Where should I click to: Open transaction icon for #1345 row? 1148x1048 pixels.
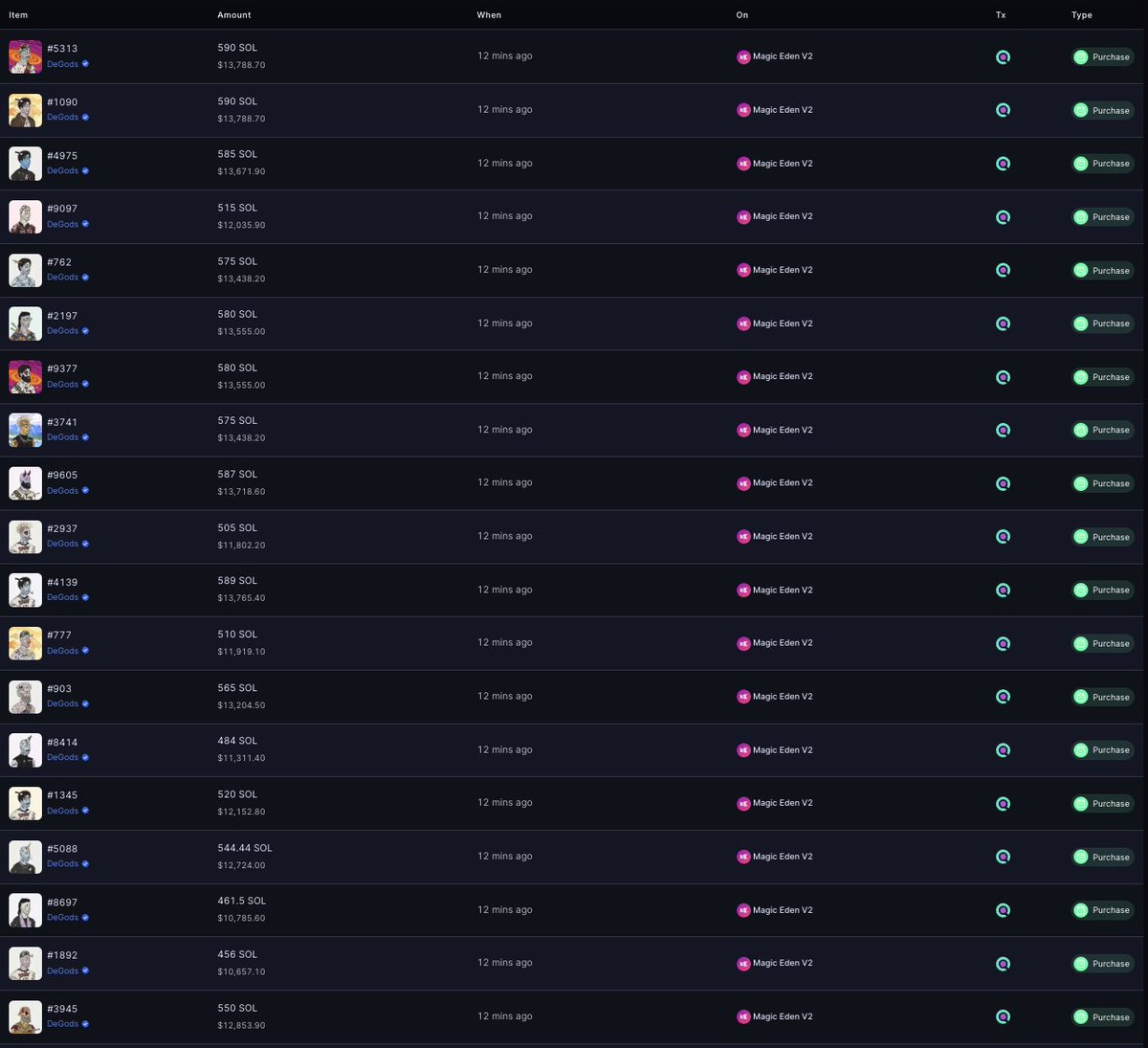point(1003,803)
